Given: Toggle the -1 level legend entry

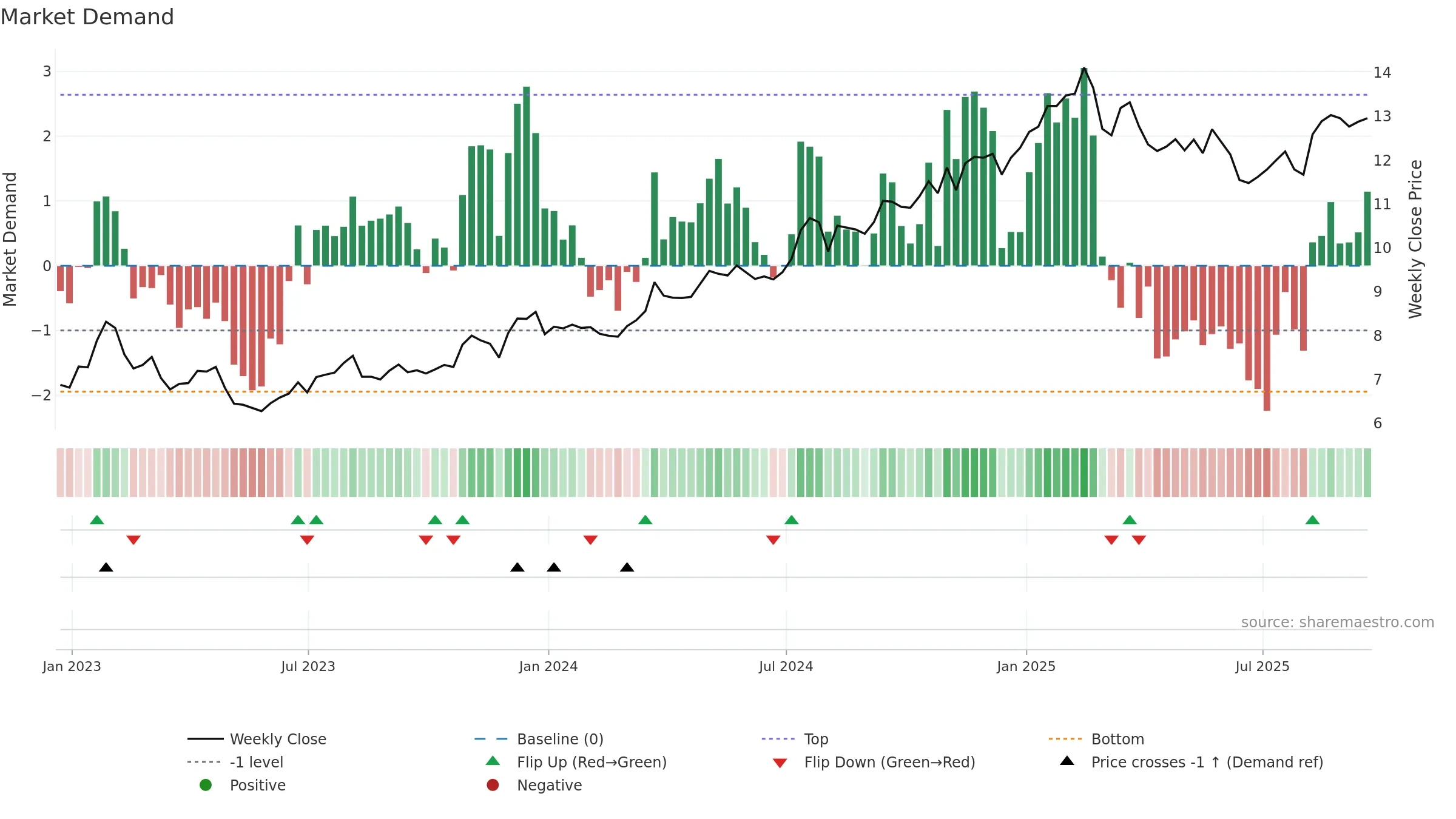Looking at the screenshot, I should pos(235,762).
